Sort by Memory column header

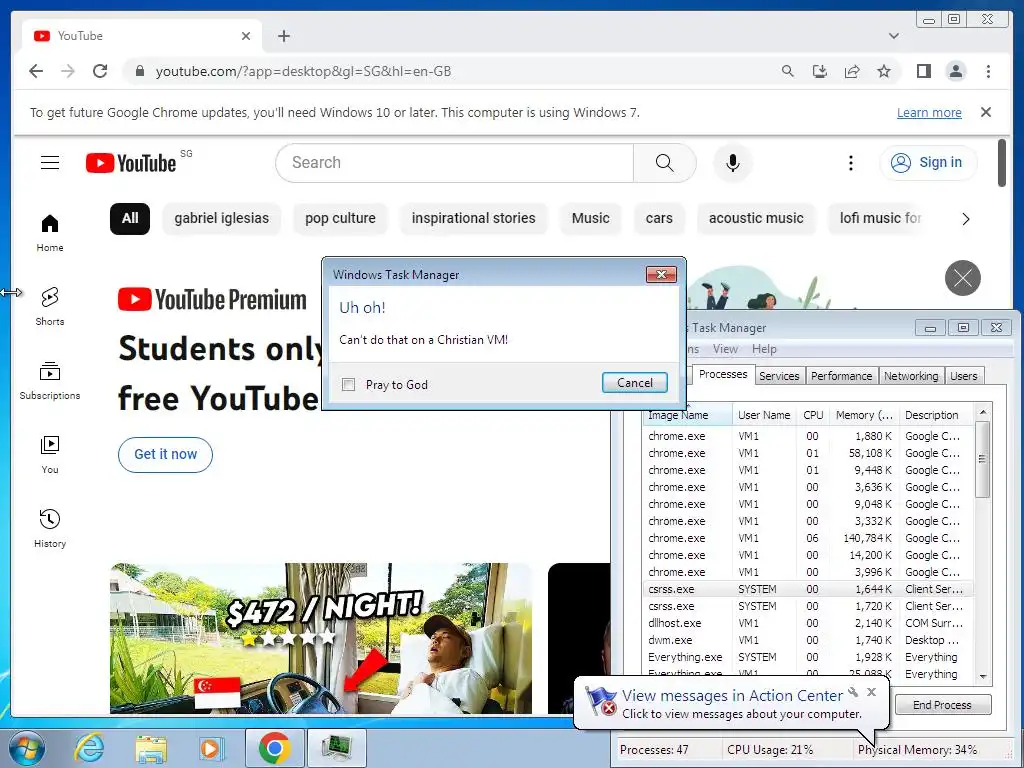(x=863, y=415)
